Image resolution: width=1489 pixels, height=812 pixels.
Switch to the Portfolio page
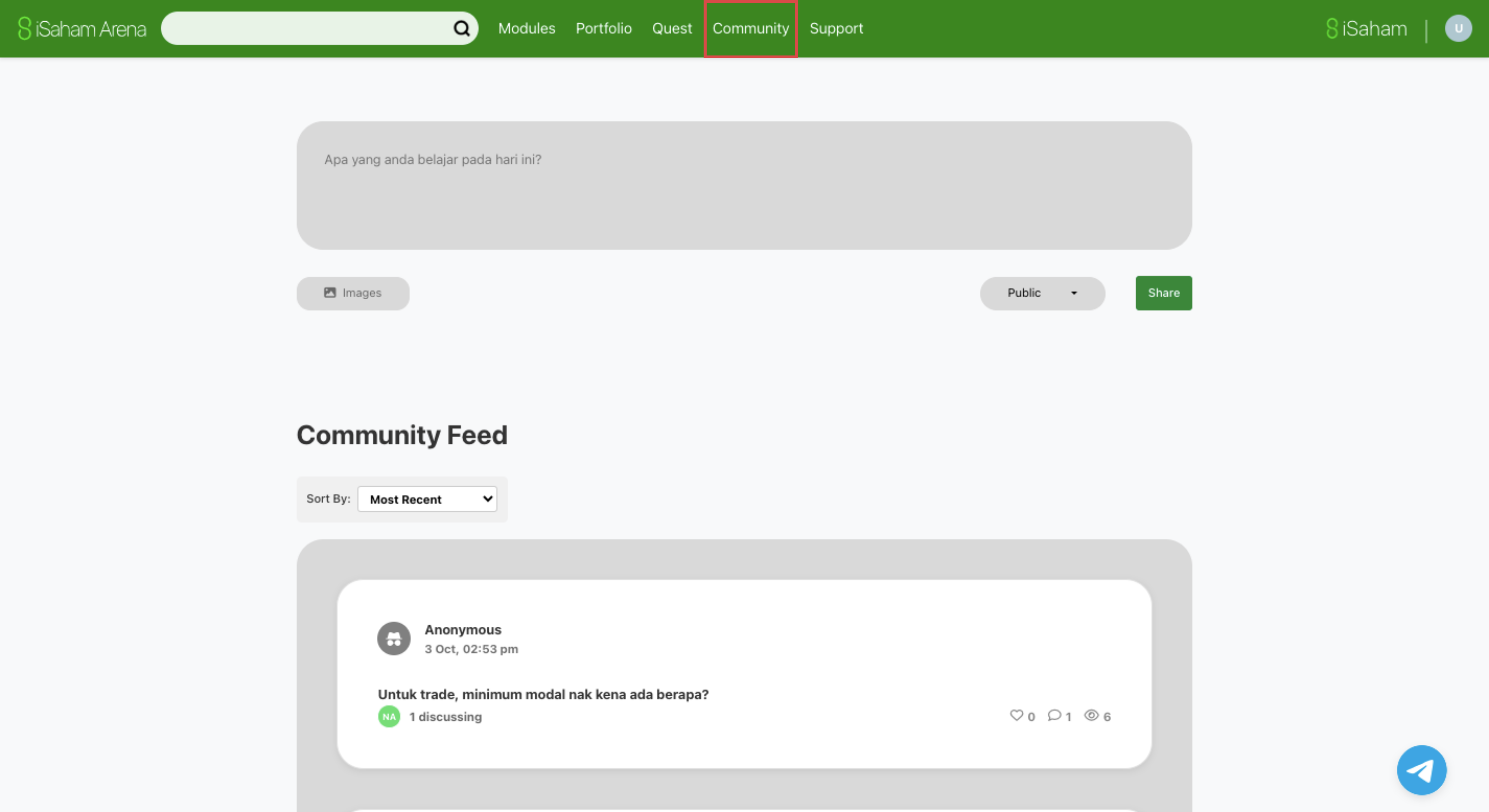[604, 28]
